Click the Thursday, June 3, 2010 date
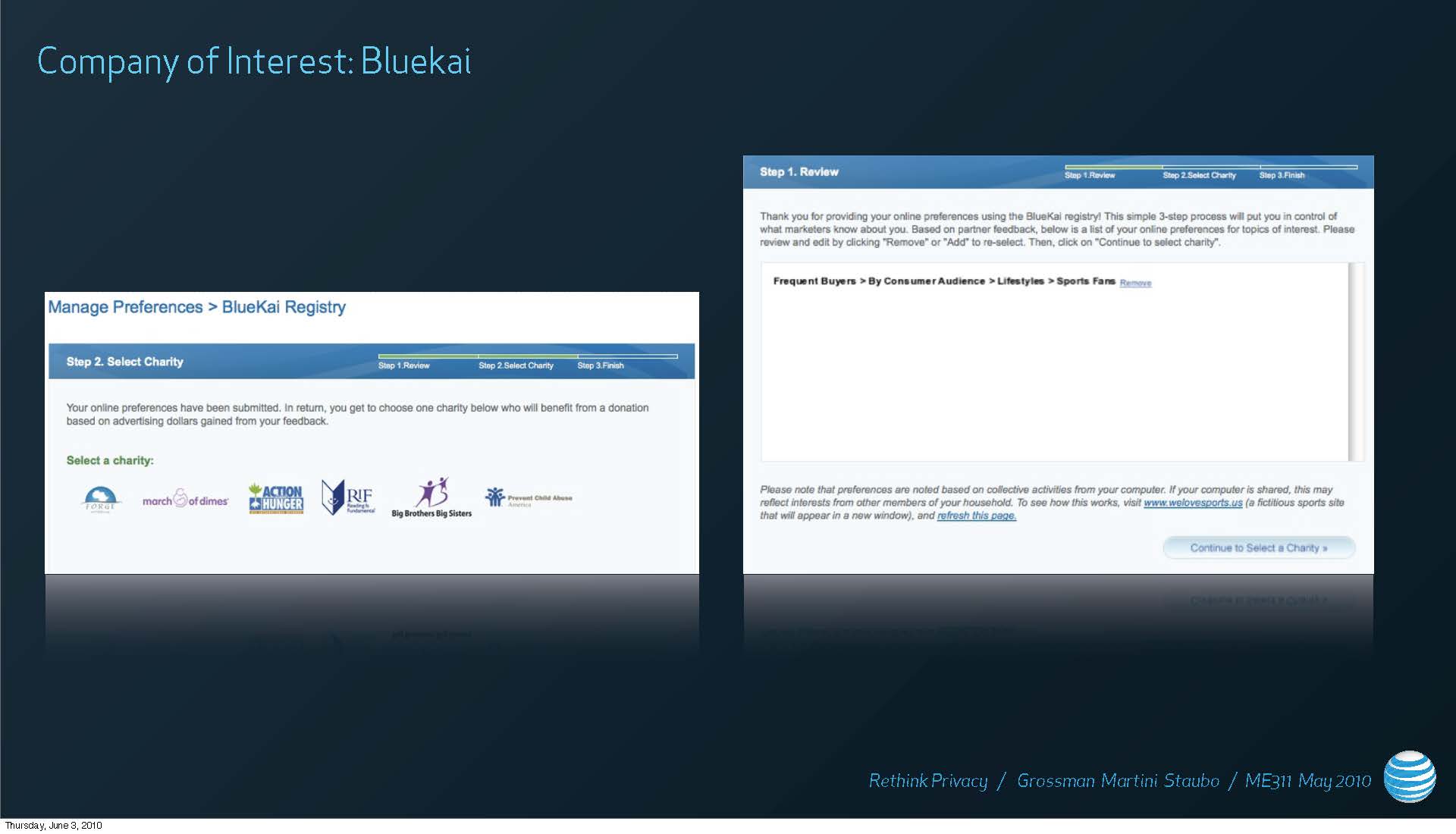Image resolution: width=1456 pixels, height=834 pixels. [x=53, y=826]
